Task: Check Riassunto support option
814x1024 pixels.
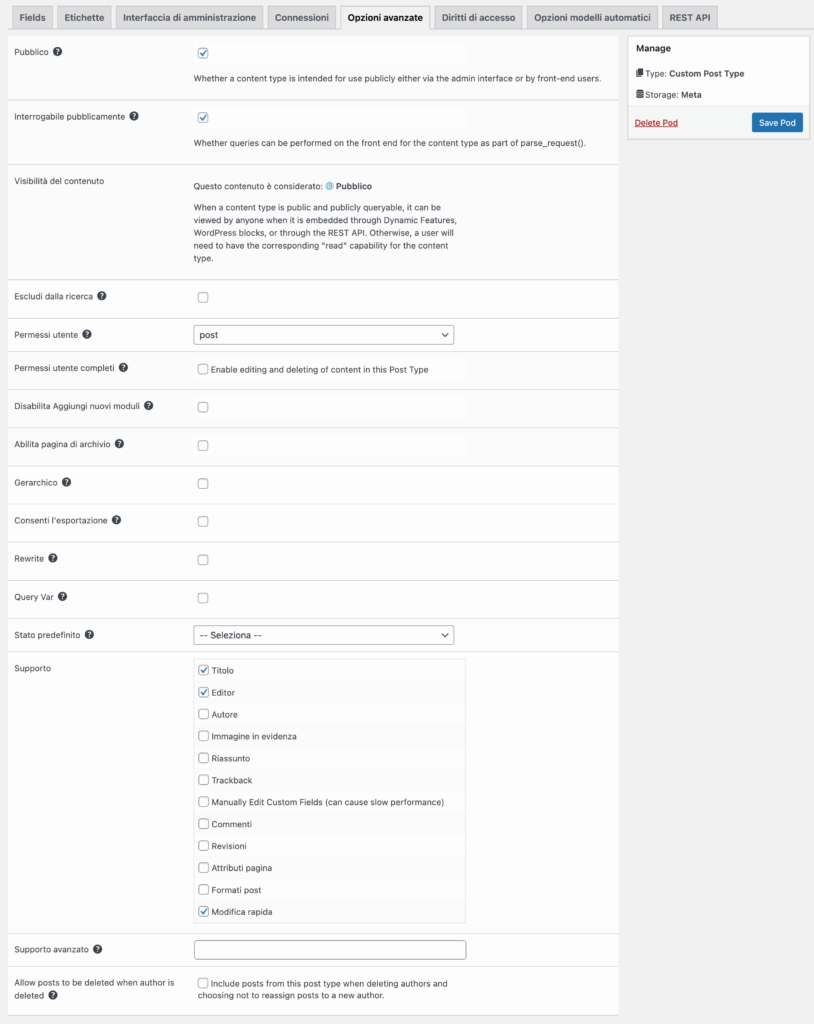Action: click(204, 758)
